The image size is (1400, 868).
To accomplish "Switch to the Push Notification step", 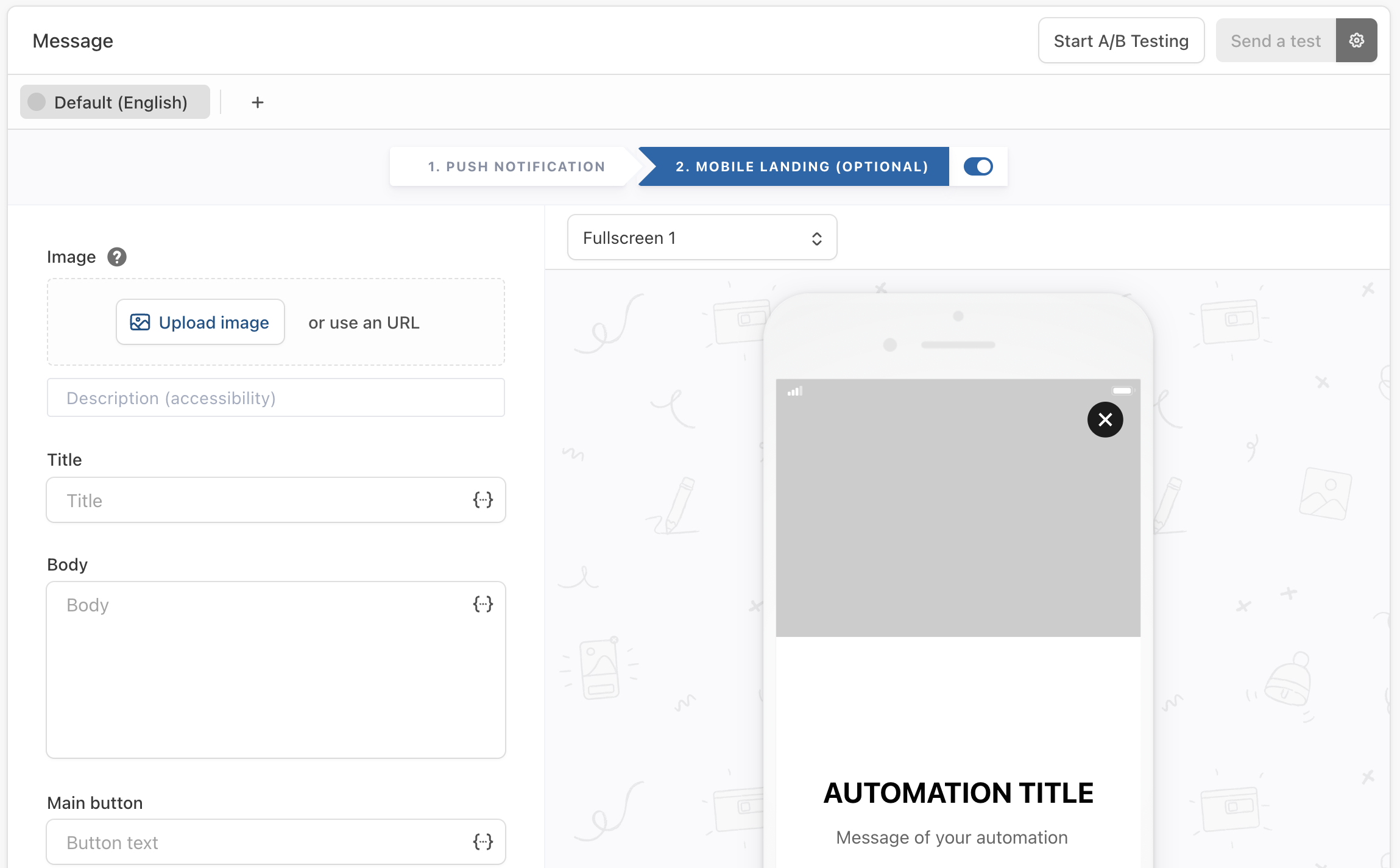I will click(515, 166).
